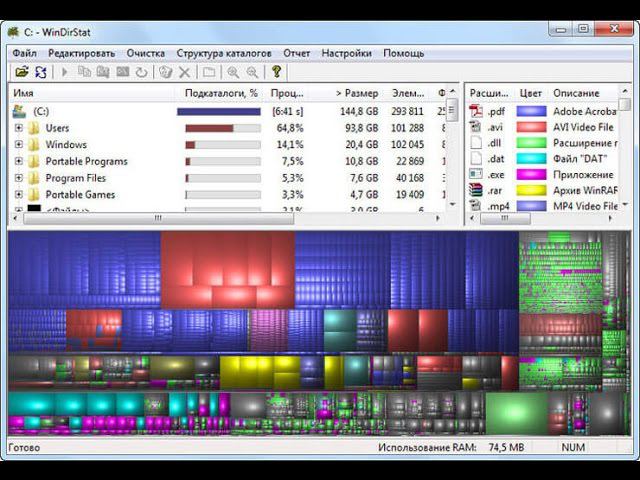Viewport: 640px width, 480px height.
Task: Open the Файл menu
Action: click(24, 53)
